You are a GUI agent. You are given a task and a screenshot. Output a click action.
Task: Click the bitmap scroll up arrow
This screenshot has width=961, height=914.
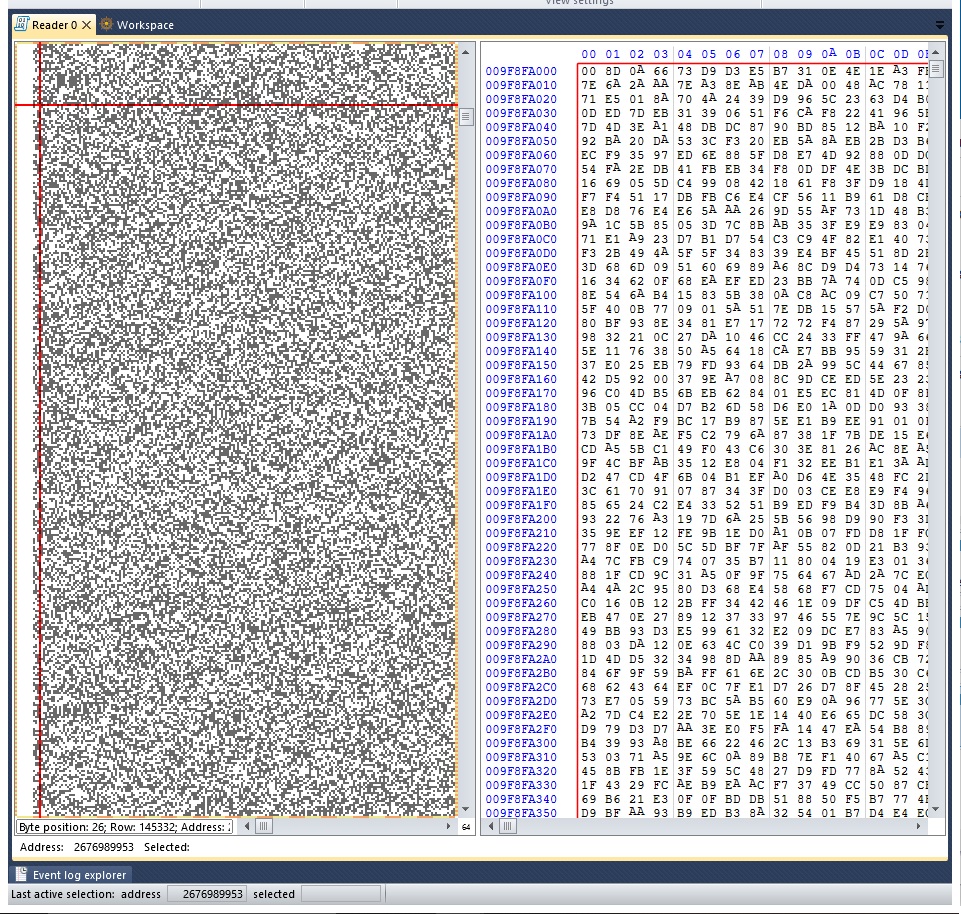click(465, 51)
